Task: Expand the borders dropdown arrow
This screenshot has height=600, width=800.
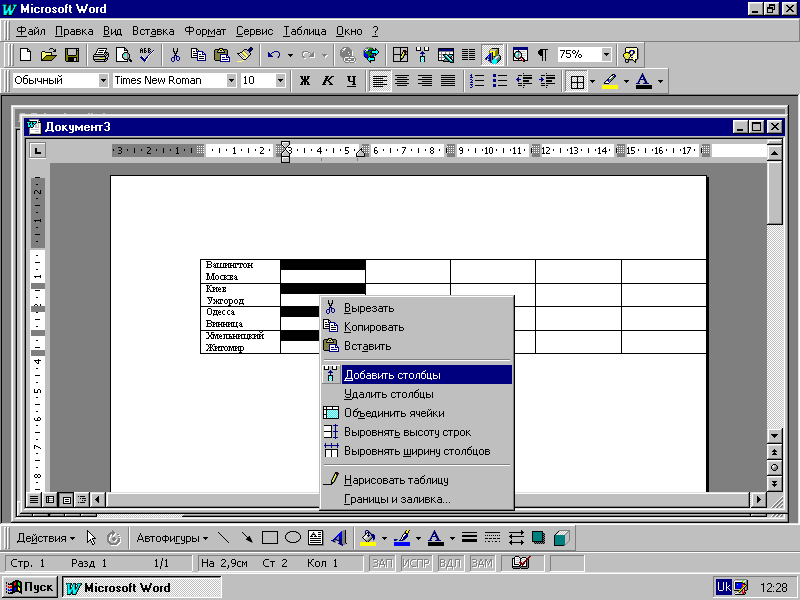Action: 592,81
